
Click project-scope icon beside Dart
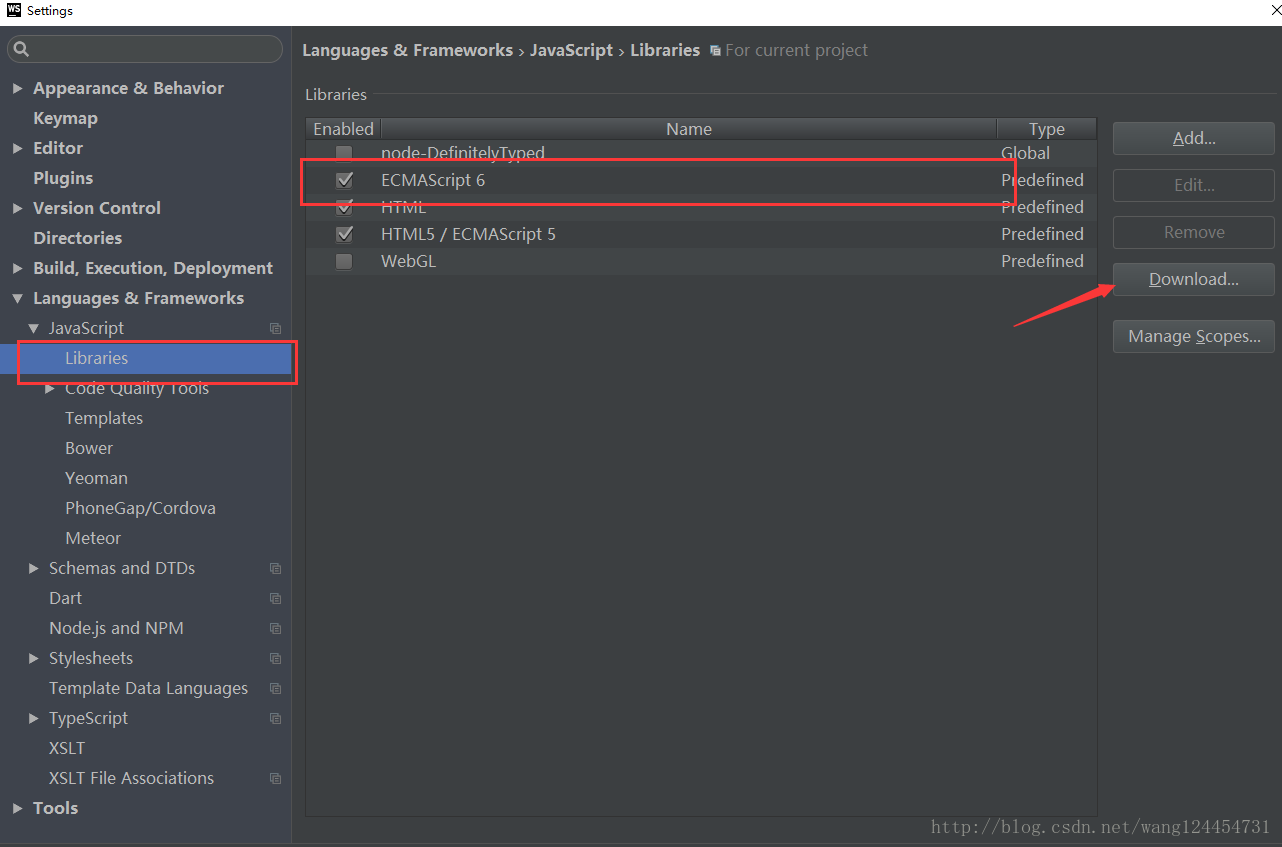pyautogui.click(x=276, y=599)
